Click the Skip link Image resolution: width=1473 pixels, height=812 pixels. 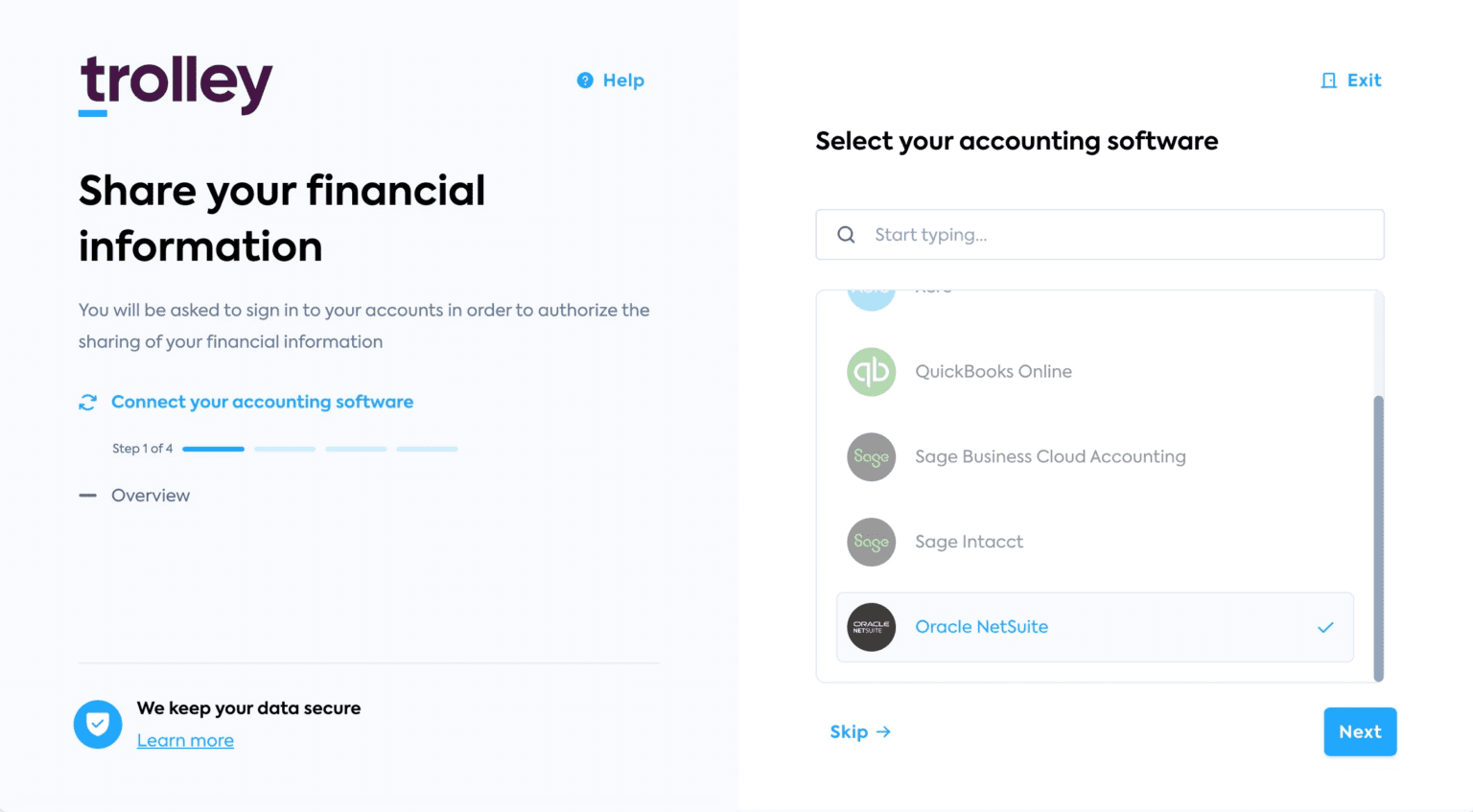coord(849,731)
